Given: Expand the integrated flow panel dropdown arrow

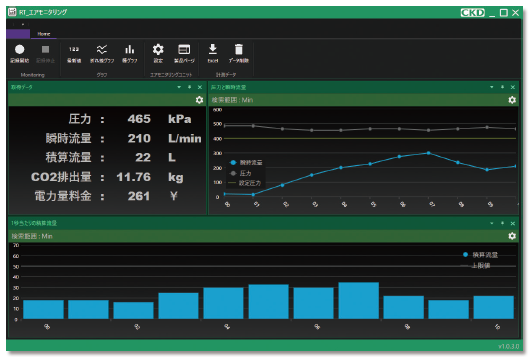Looking at the screenshot, I should coord(492,224).
